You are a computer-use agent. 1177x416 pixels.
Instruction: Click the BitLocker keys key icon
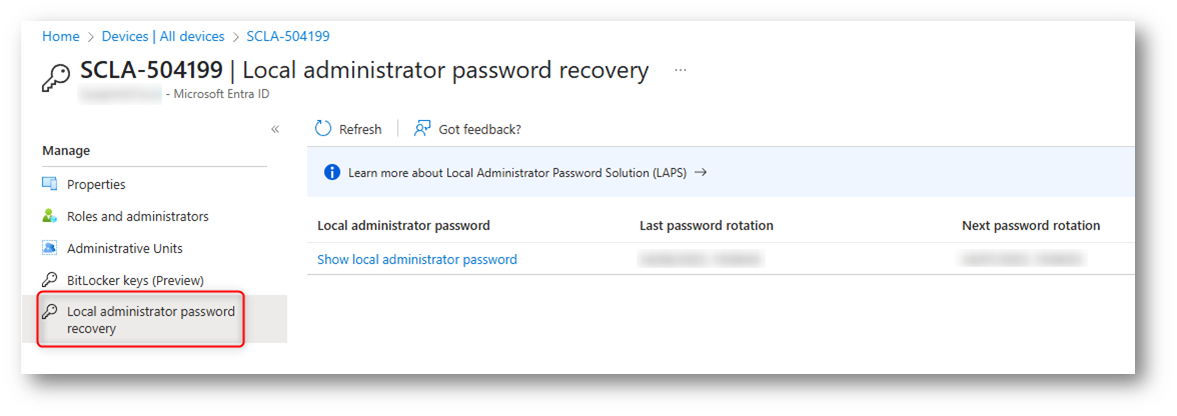[50, 280]
